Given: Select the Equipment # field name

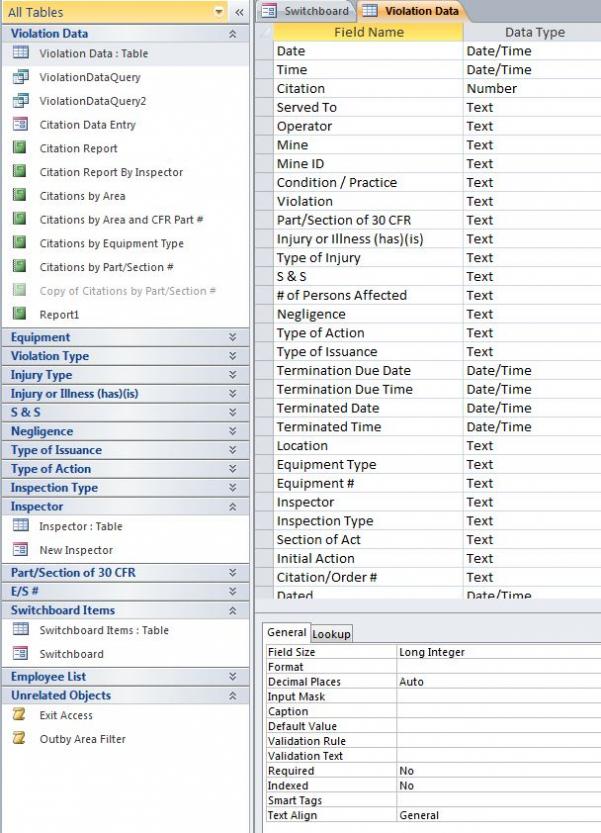Looking at the screenshot, I should (x=368, y=483).
